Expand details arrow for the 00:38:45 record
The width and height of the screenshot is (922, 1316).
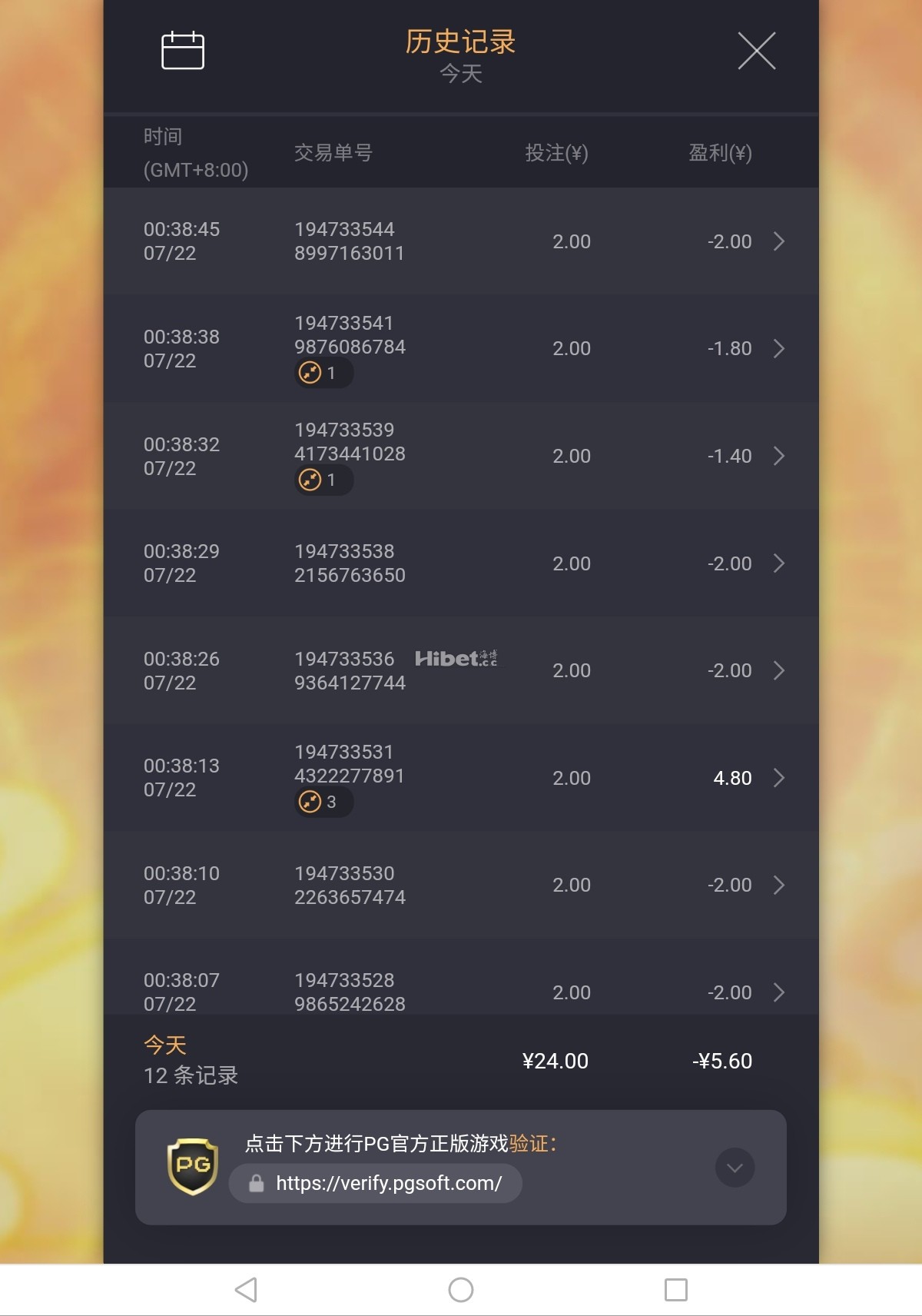pyautogui.click(x=779, y=241)
